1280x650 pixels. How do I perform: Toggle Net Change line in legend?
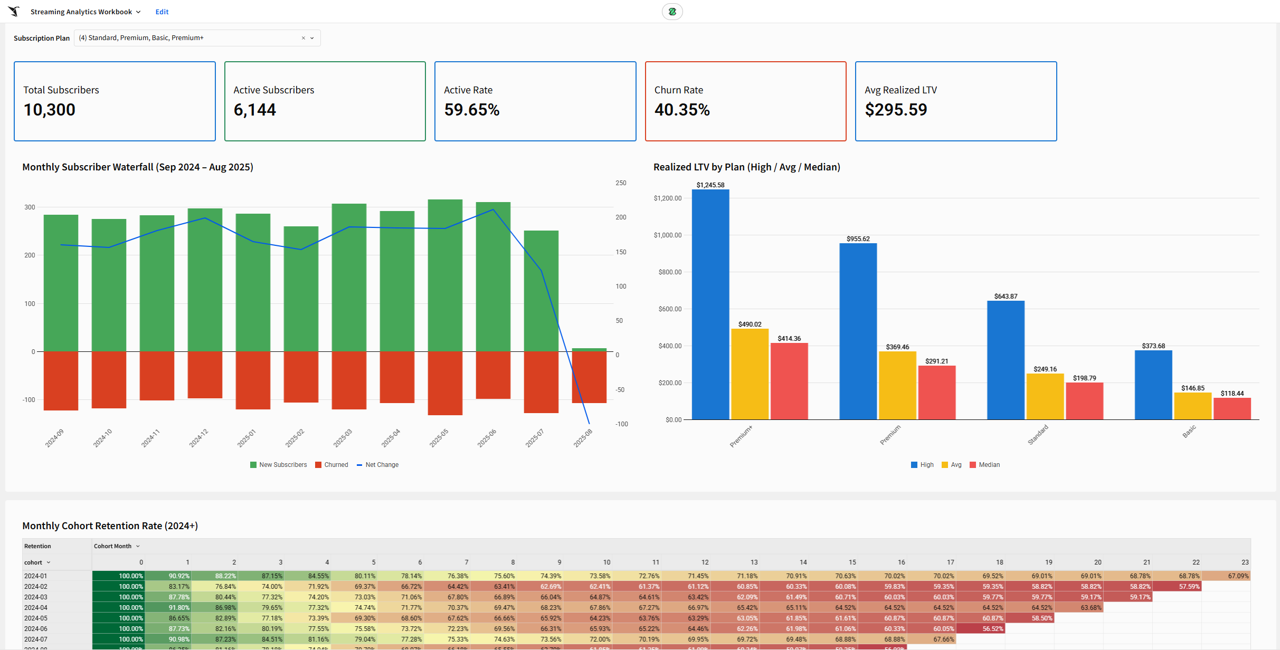coord(377,465)
